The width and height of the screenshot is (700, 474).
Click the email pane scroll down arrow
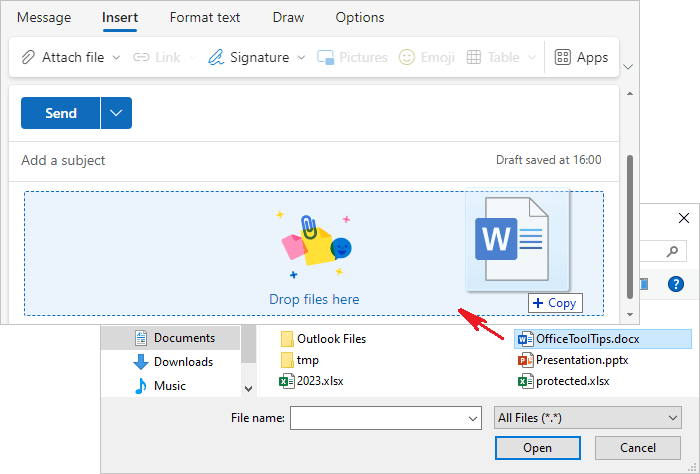630,315
